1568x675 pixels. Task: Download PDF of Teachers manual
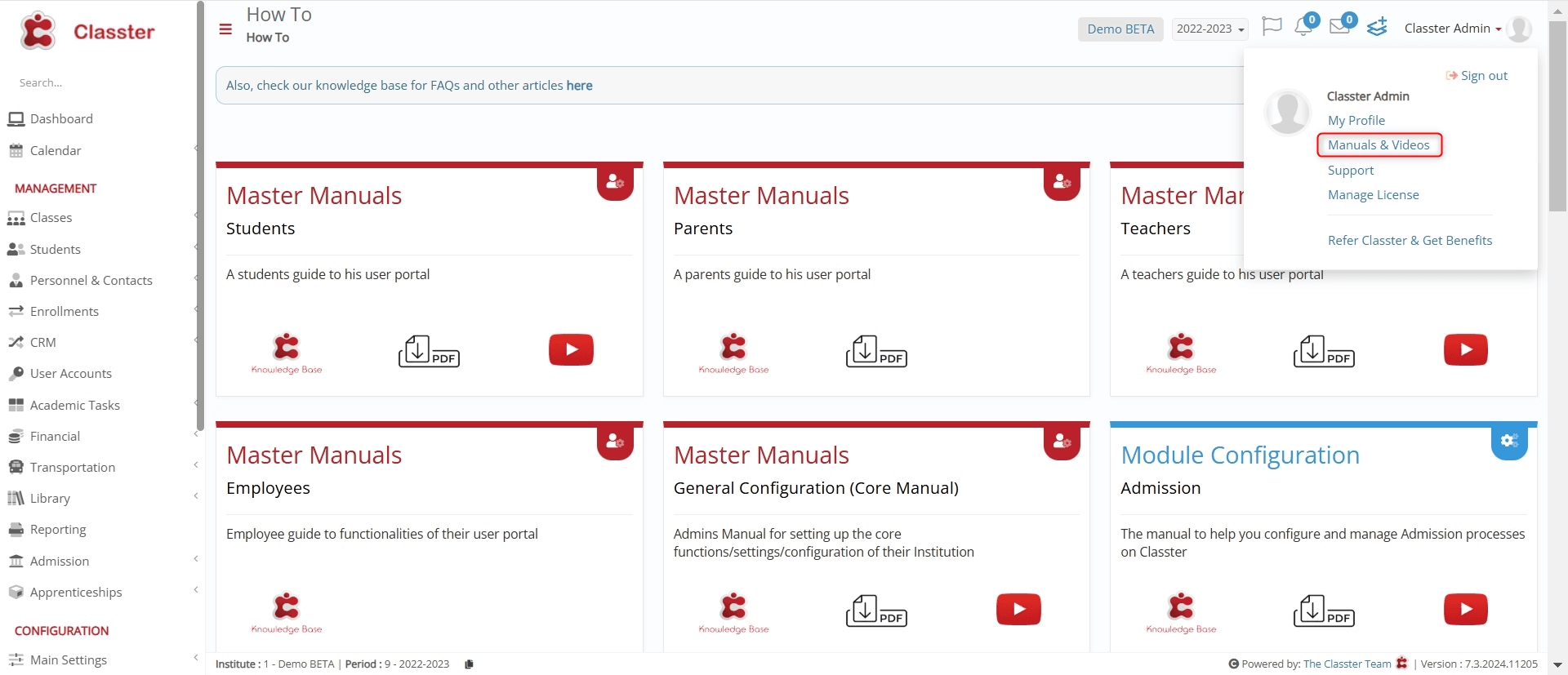point(1324,351)
